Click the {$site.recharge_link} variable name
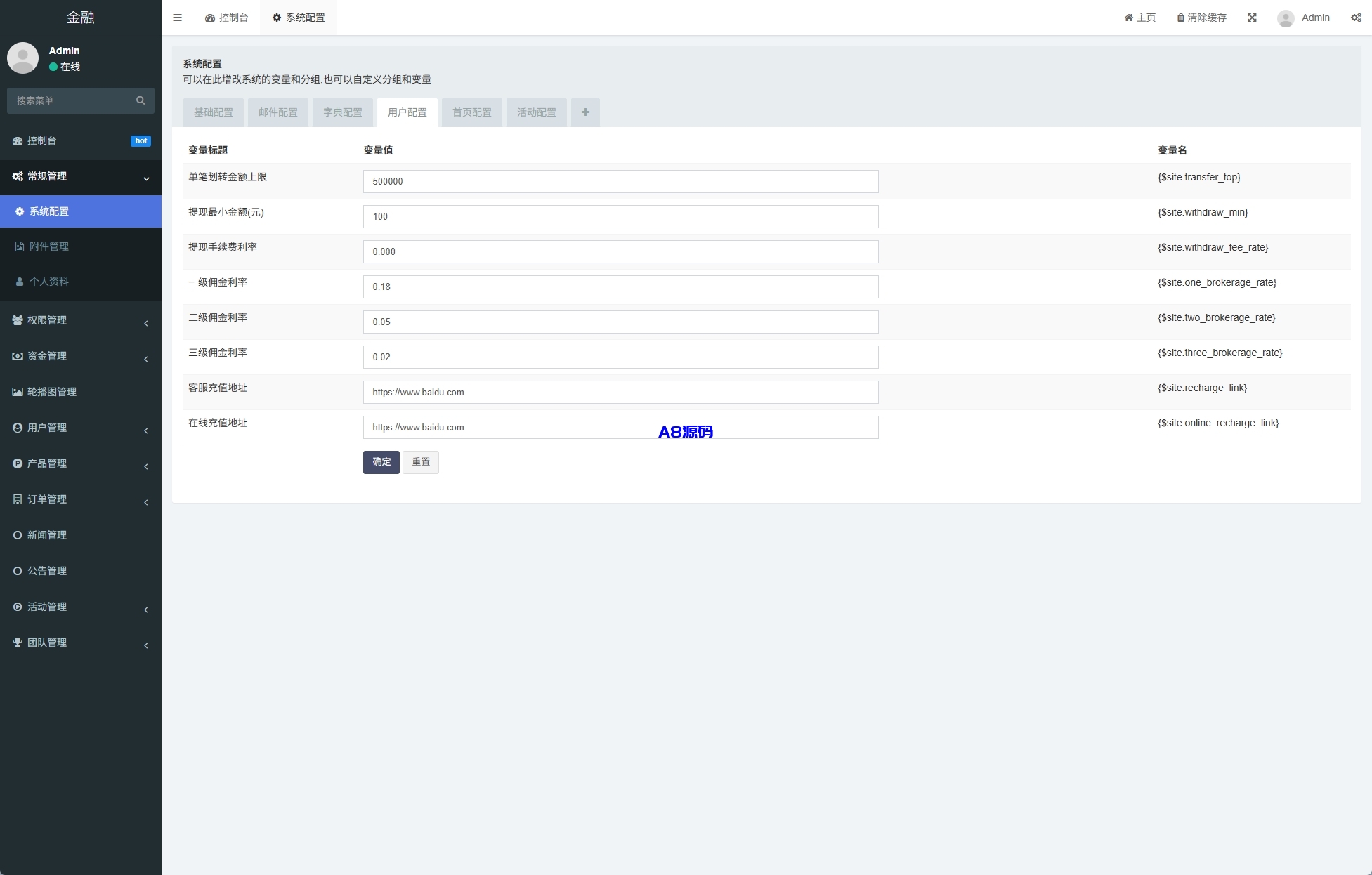 pyautogui.click(x=1202, y=388)
